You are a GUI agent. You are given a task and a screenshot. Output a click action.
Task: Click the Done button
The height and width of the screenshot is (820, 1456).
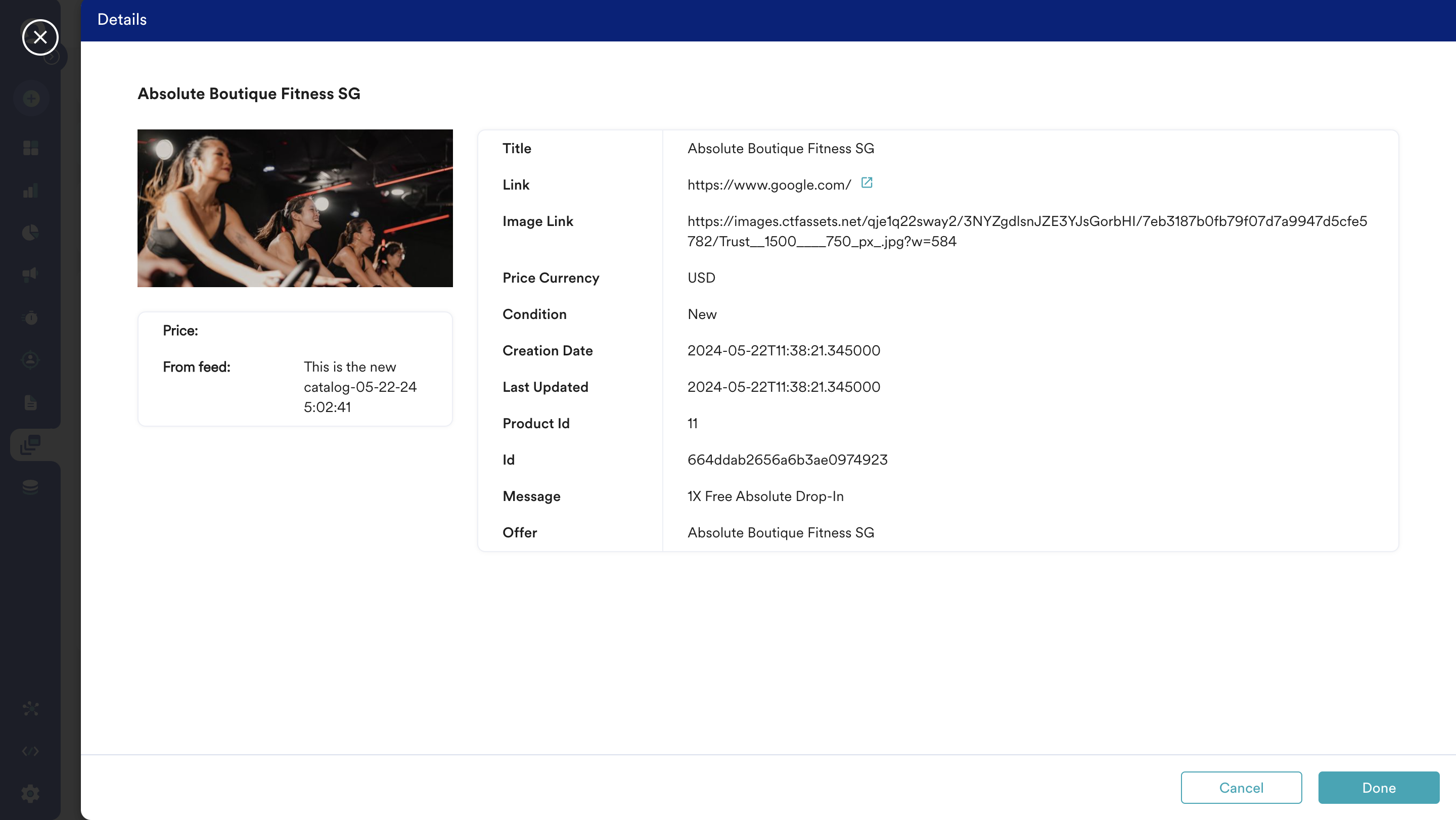pos(1378,787)
